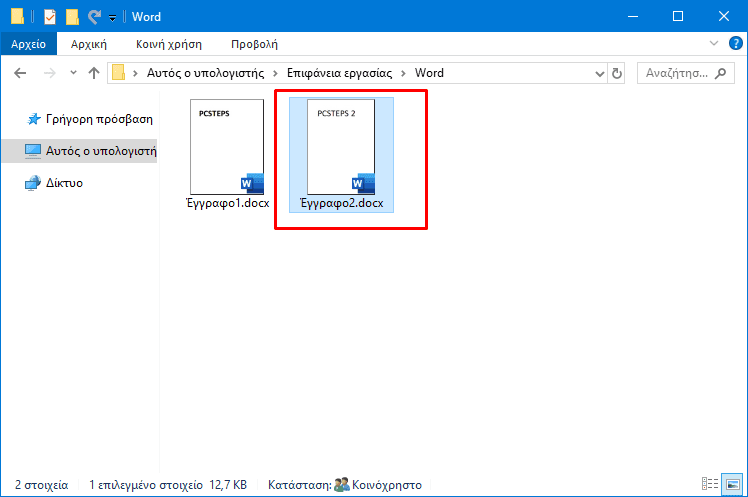Close the Word folder window
This screenshot has width=748, height=497.
pyautogui.click(x=723, y=16)
